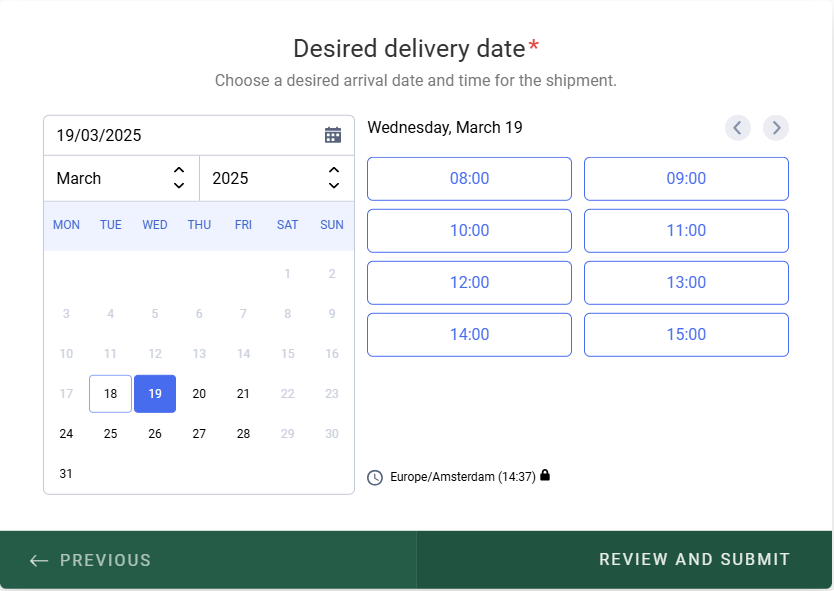Viewport: 834px width, 591px height.
Task: Open the 2025 year selector
Action: [x=277, y=178]
